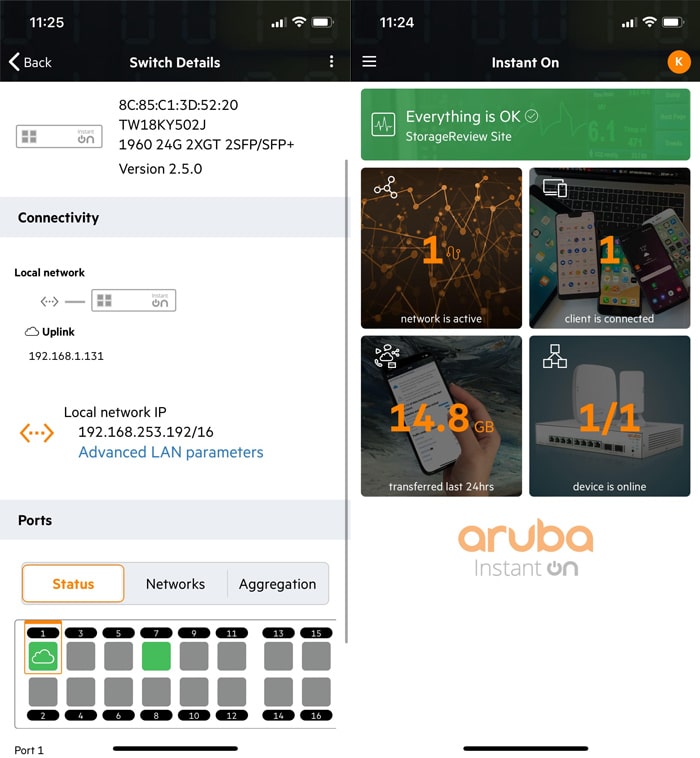Tap the gateway arrows icon in Local network
Viewport: 700px width, 758px height.
coord(49,302)
